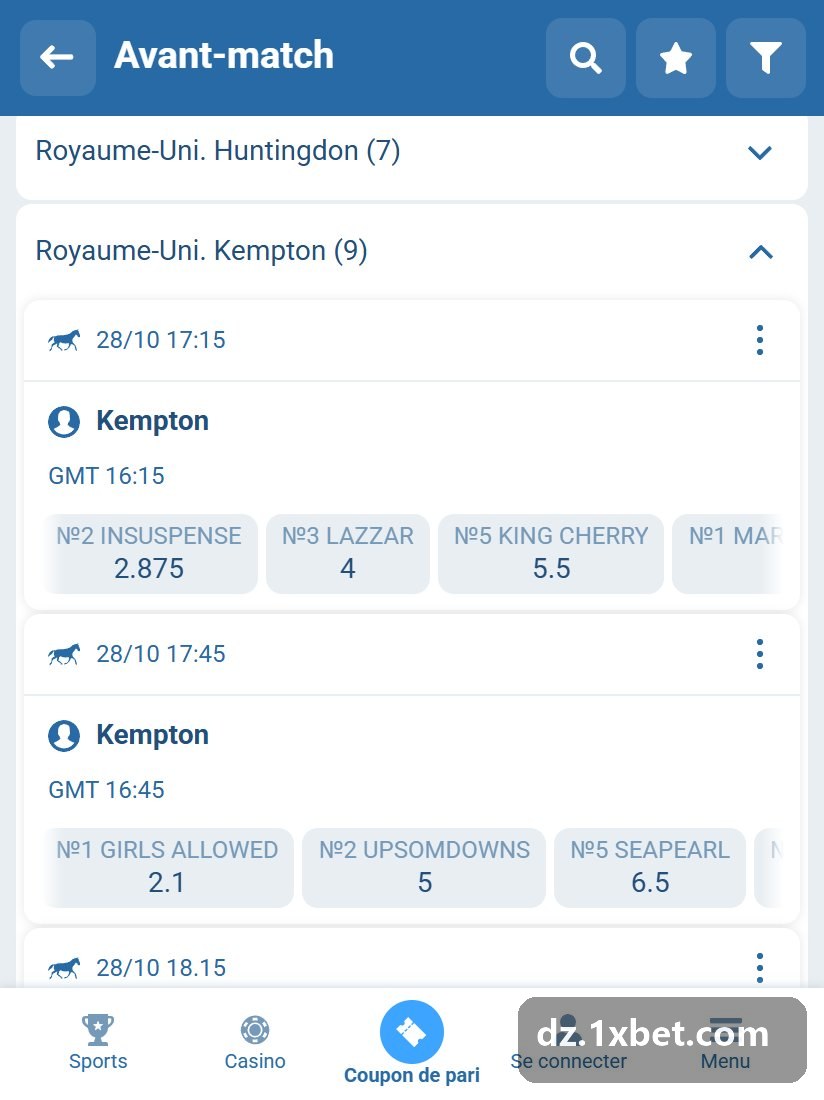Click horse icon beside 28/10 17:45
The image size is (824, 1100).
coord(64,655)
